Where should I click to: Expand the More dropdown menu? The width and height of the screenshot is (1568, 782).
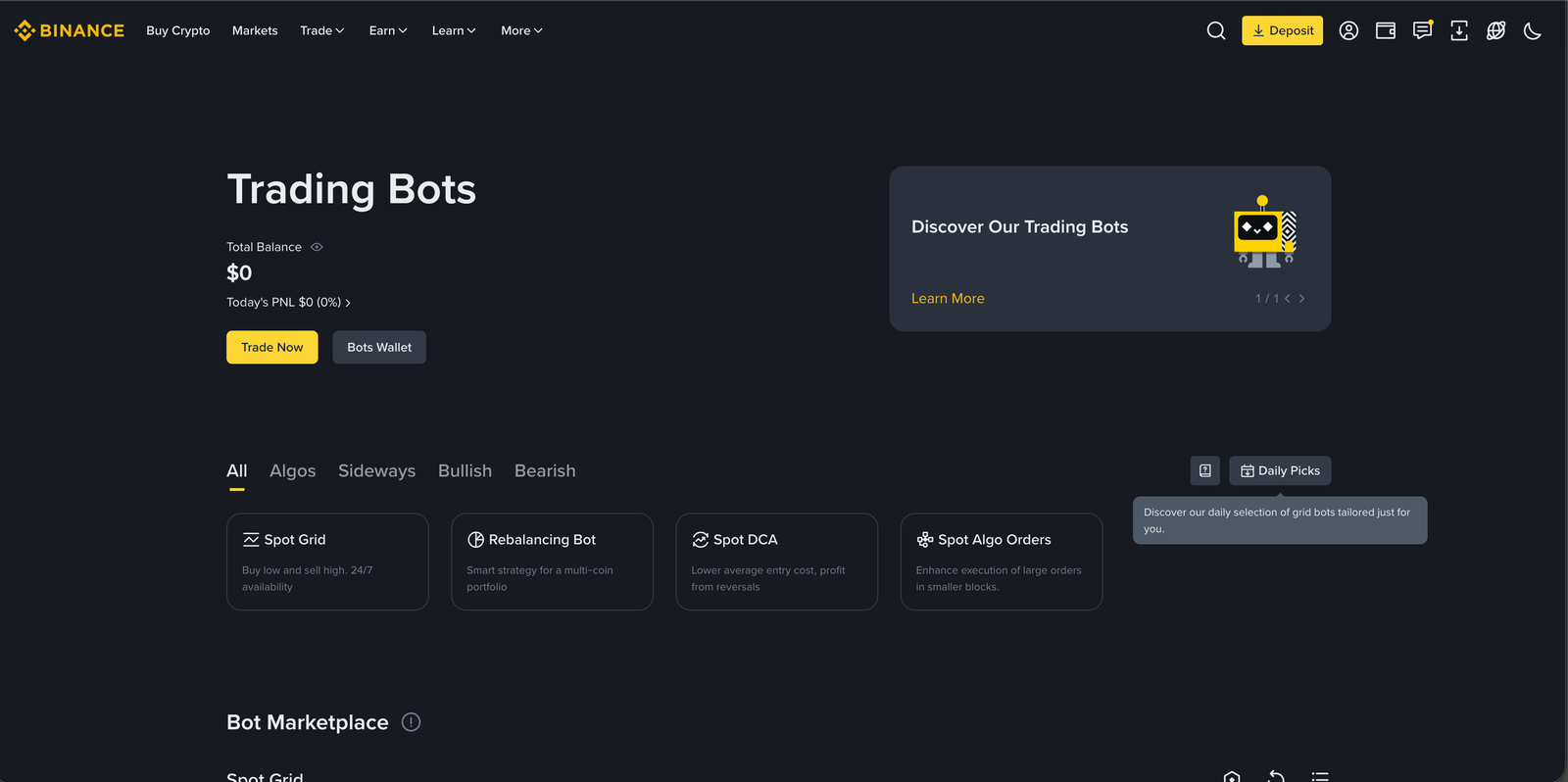tap(521, 30)
